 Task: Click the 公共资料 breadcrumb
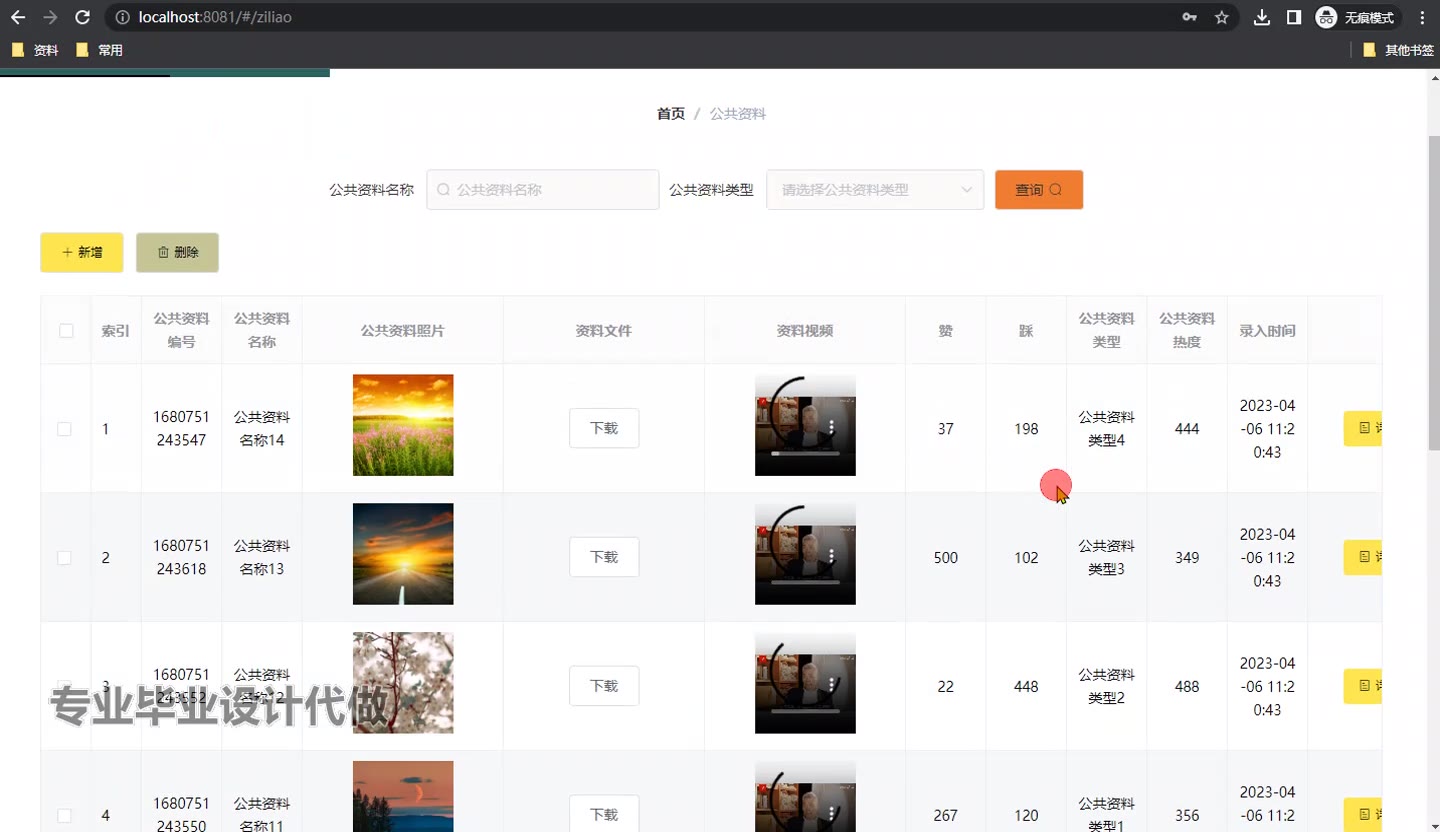[x=738, y=114]
